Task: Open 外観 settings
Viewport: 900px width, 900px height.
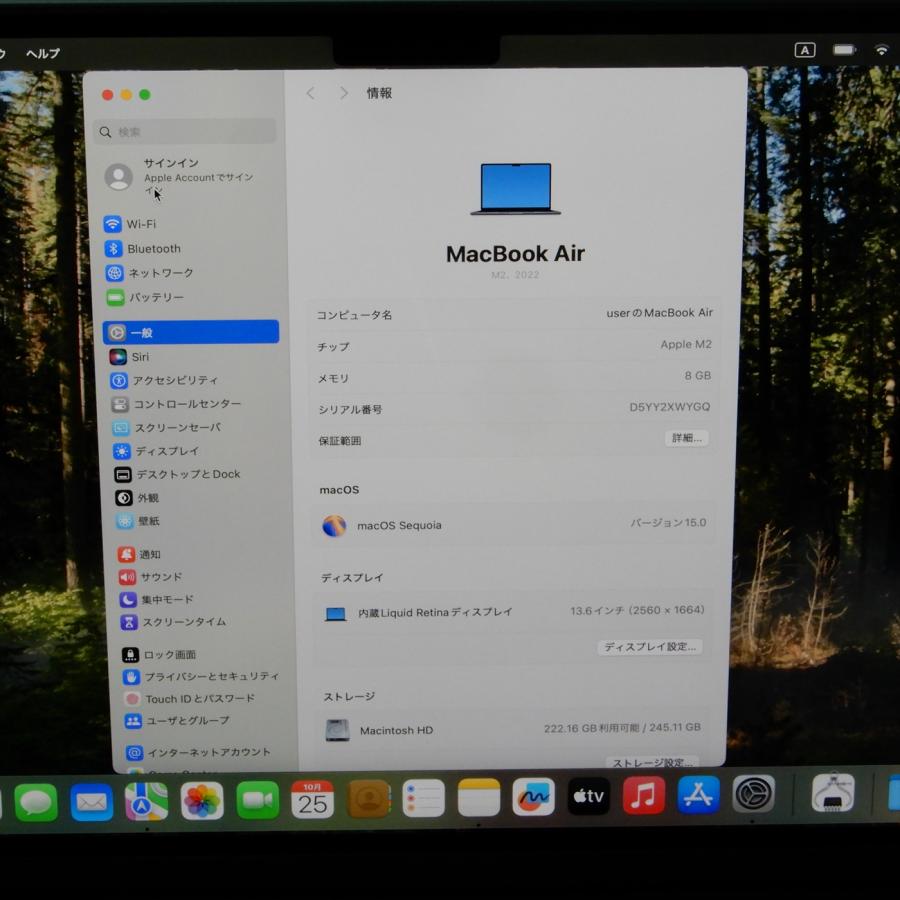Action: click(137, 498)
